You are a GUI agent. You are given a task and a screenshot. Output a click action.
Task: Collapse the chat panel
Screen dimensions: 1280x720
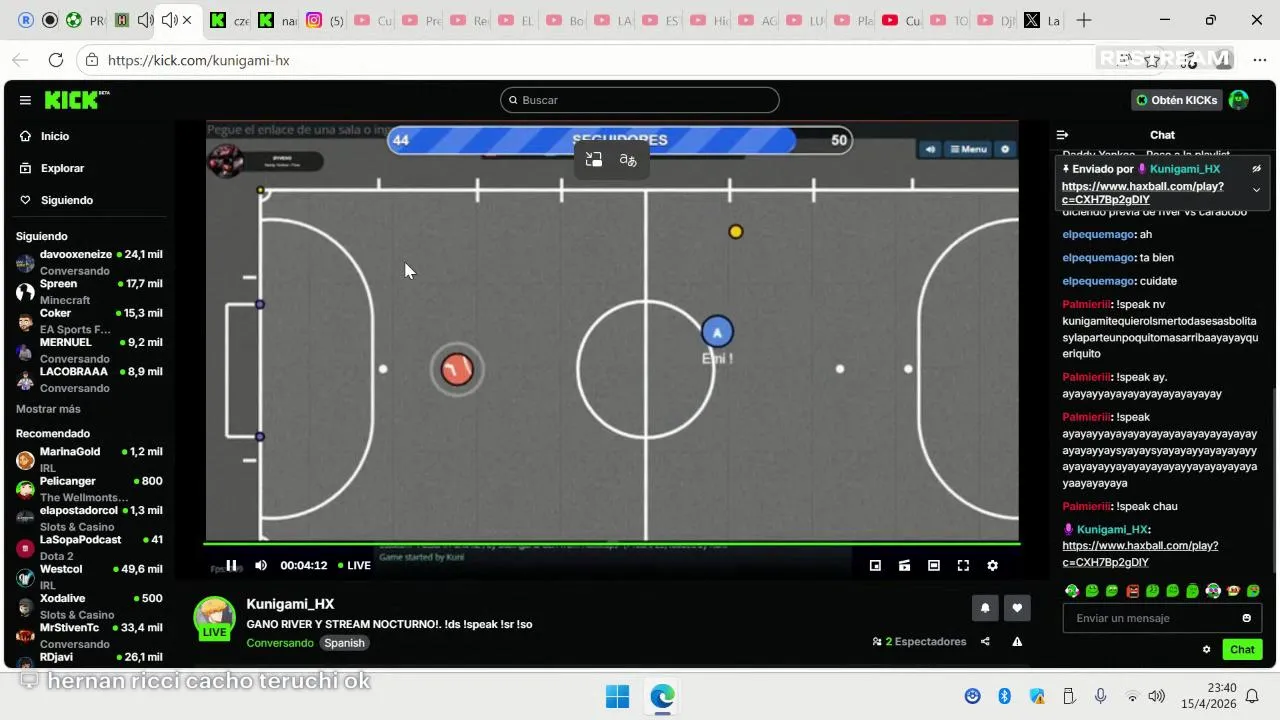coord(1062,135)
